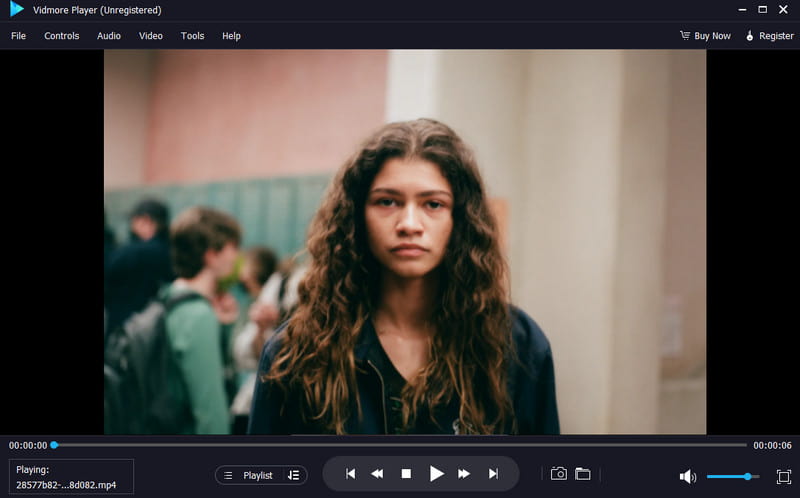
Task: Enter fullscreen mode
Action: click(783, 476)
